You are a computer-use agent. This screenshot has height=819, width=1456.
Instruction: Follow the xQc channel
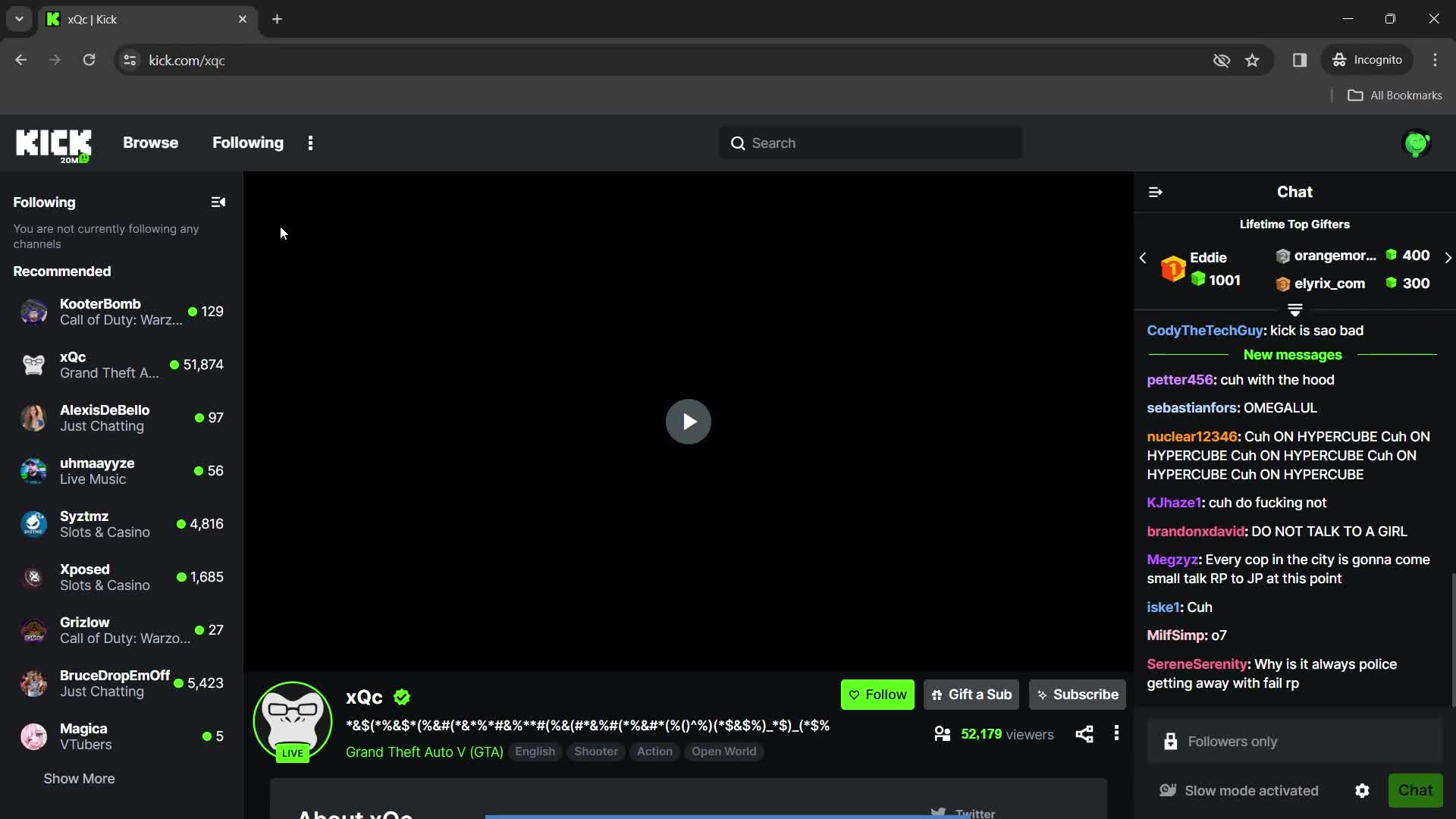coord(877,695)
